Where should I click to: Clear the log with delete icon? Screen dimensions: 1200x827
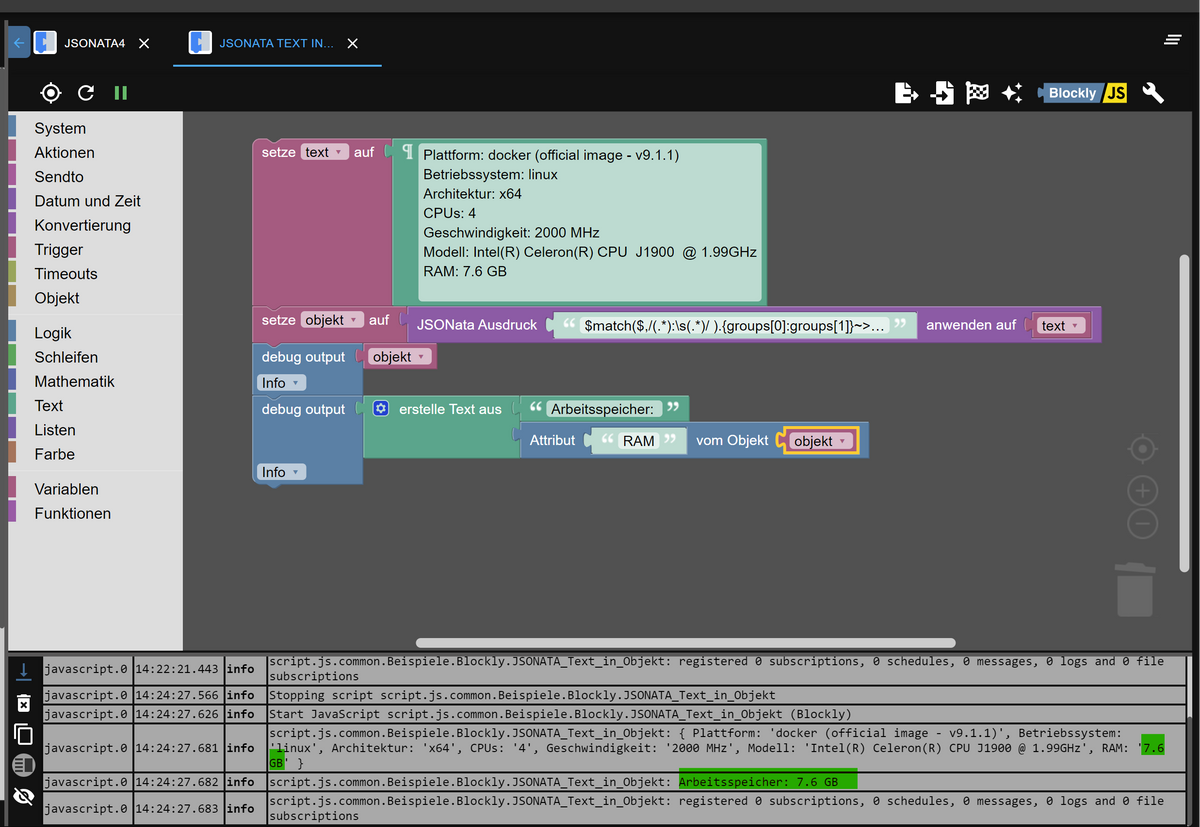[x=24, y=703]
